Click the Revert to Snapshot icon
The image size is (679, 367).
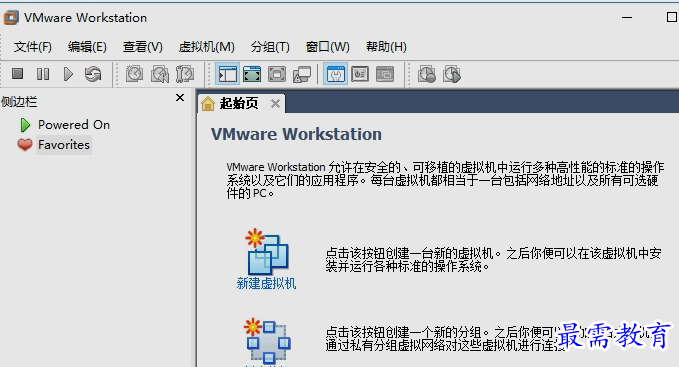click(160, 74)
